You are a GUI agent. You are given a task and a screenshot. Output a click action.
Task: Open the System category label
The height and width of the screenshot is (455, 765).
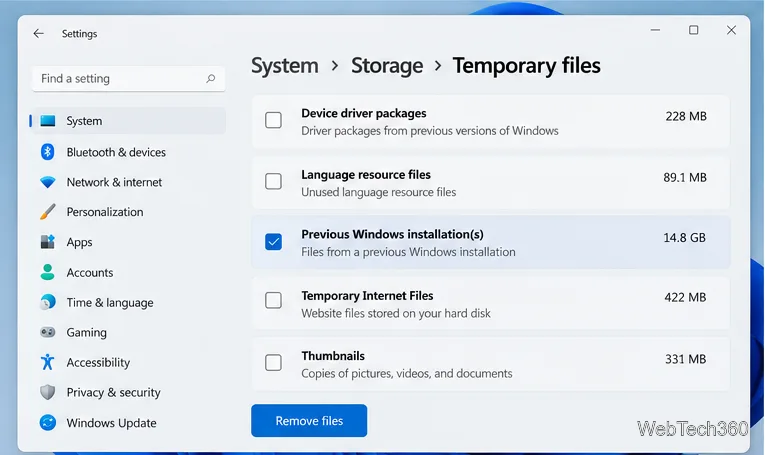click(x=84, y=121)
